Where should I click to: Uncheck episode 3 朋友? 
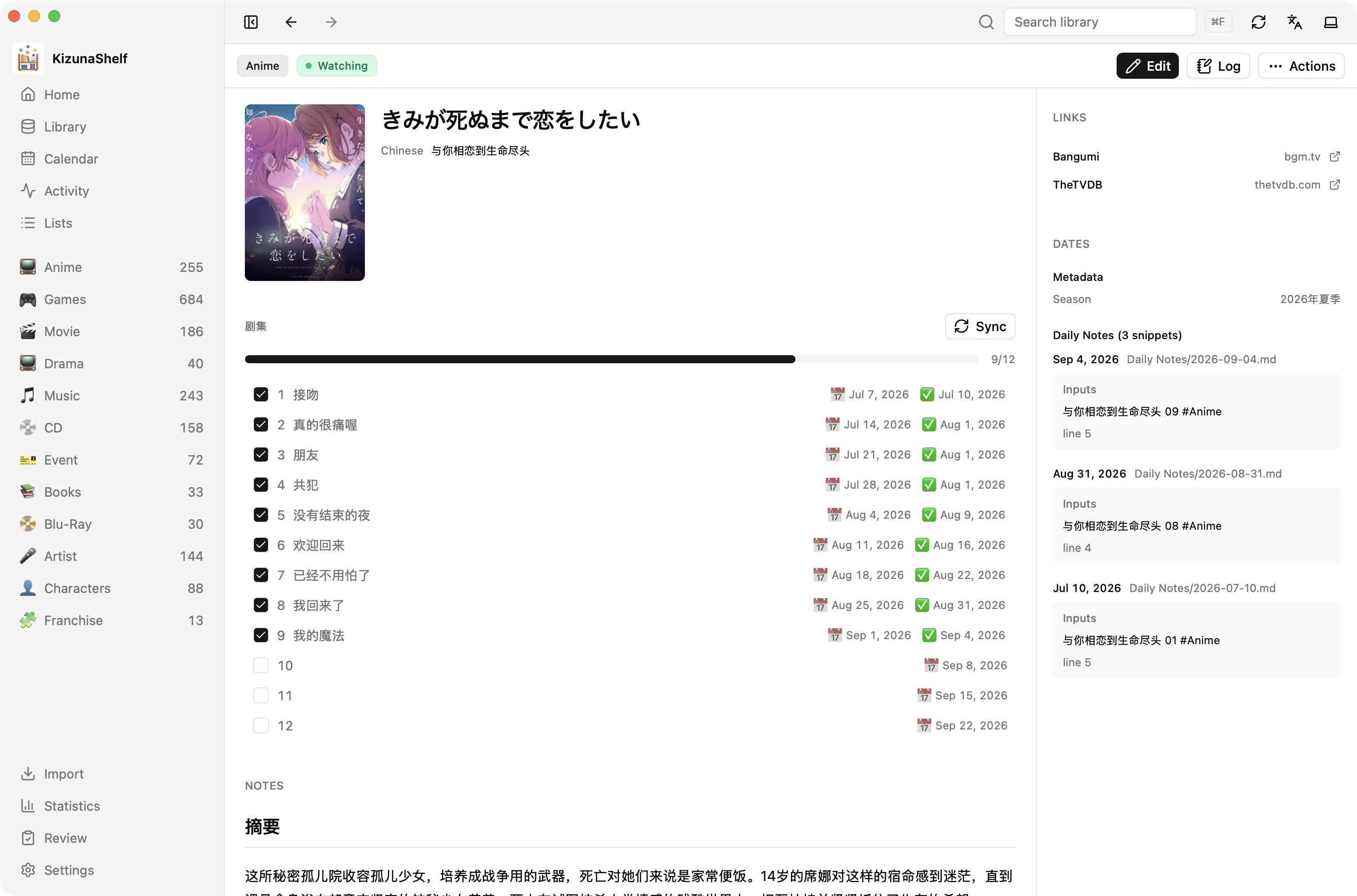click(260, 455)
